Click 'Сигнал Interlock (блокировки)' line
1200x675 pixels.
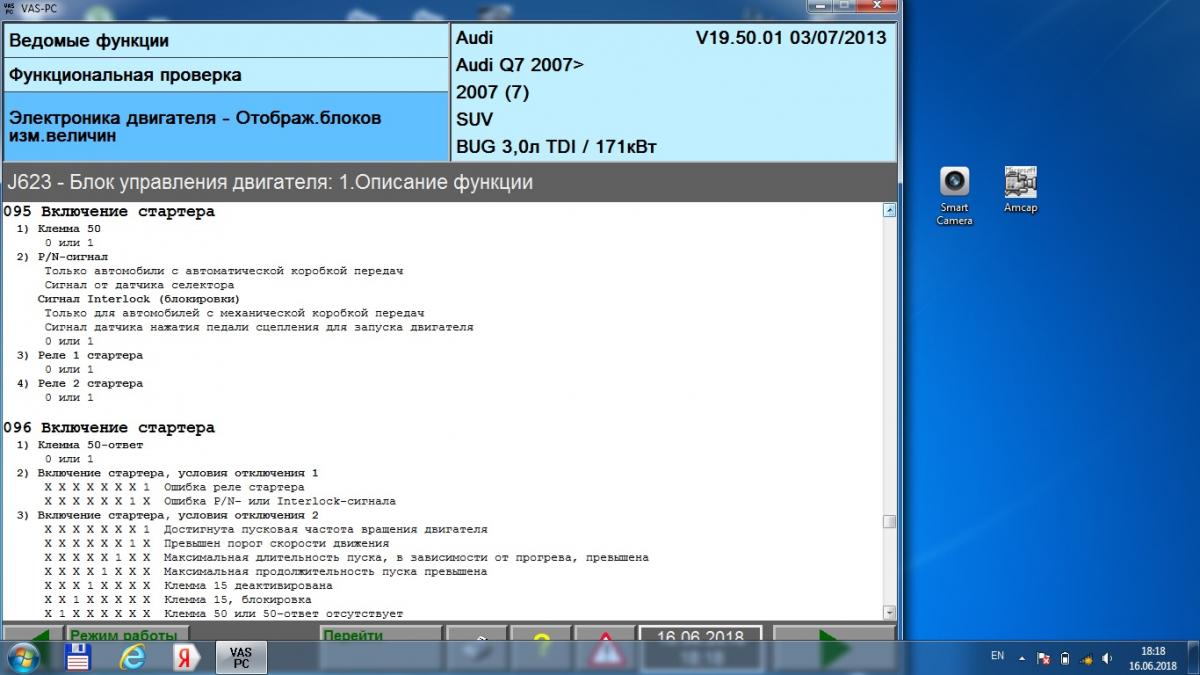pyautogui.click(x=139, y=299)
